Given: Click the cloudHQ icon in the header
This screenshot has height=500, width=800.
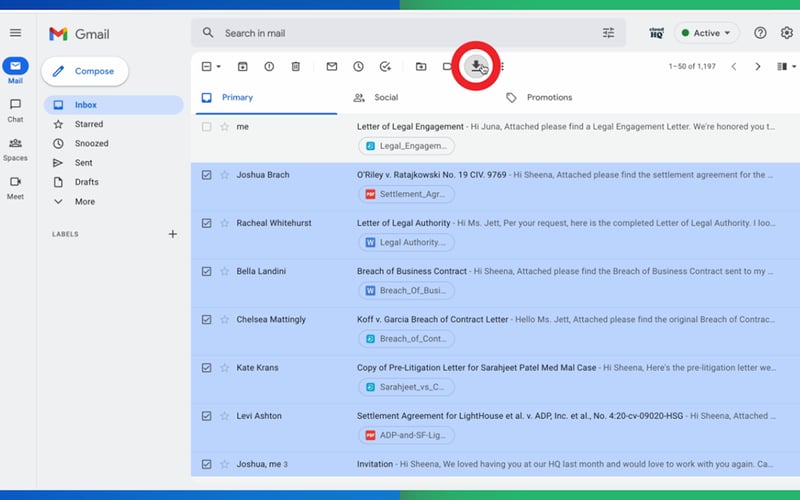Looking at the screenshot, I should [x=656, y=33].
